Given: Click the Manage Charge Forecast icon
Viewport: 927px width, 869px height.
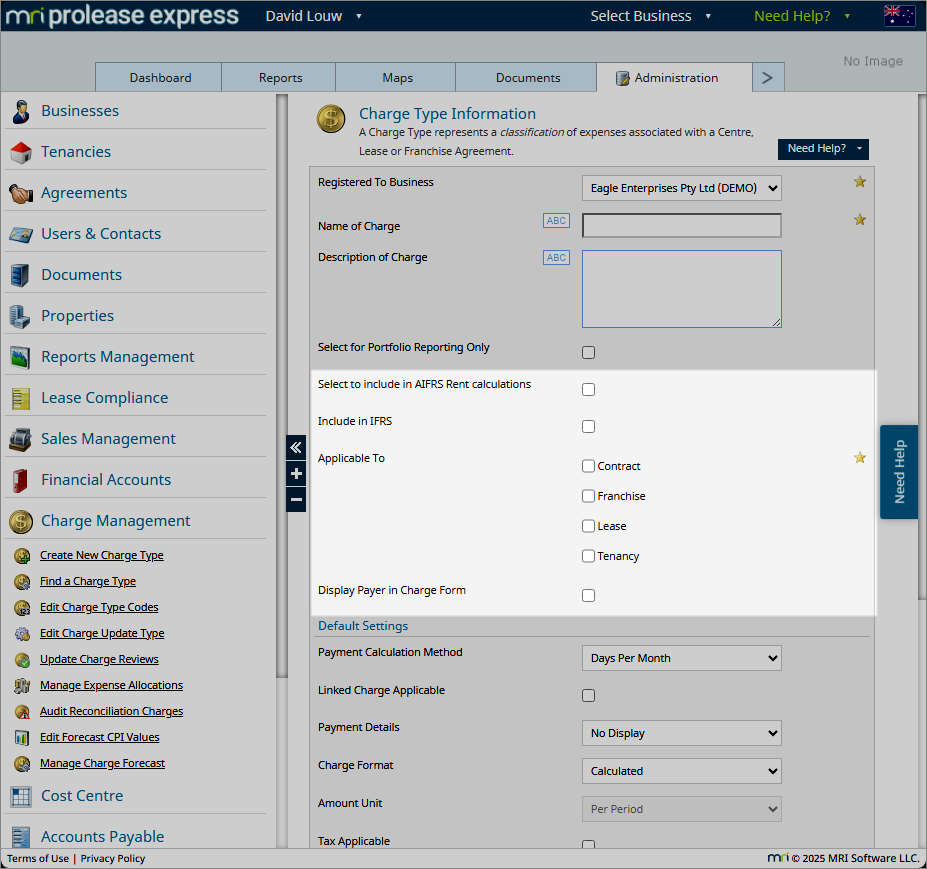Looking at the screenshot, I should click(x=22, y=764).
